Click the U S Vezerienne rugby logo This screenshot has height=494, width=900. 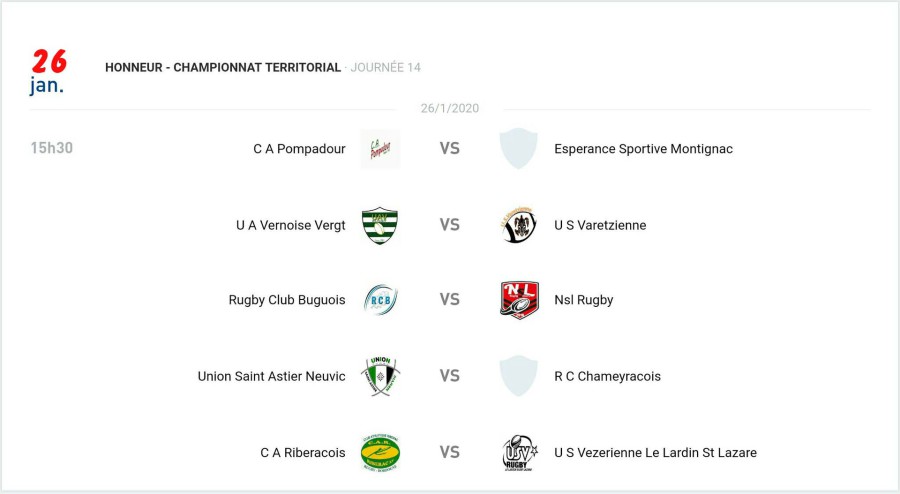(x=519, y=452)
